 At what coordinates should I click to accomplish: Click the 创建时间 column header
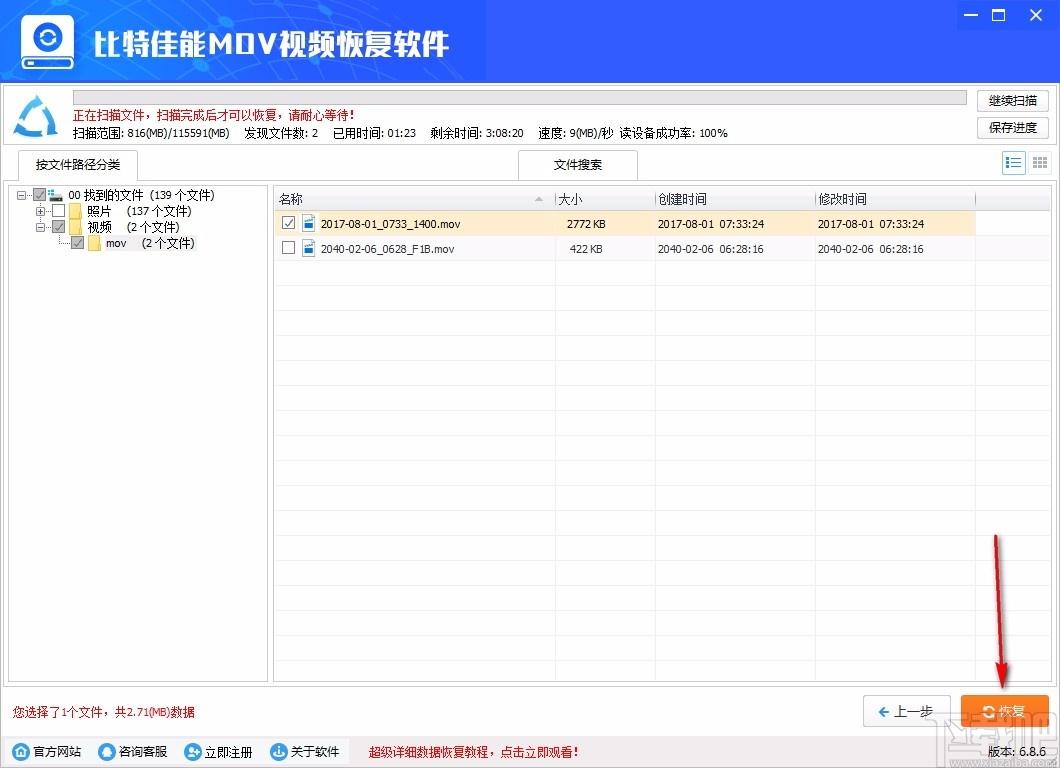[x=735, y=199]
